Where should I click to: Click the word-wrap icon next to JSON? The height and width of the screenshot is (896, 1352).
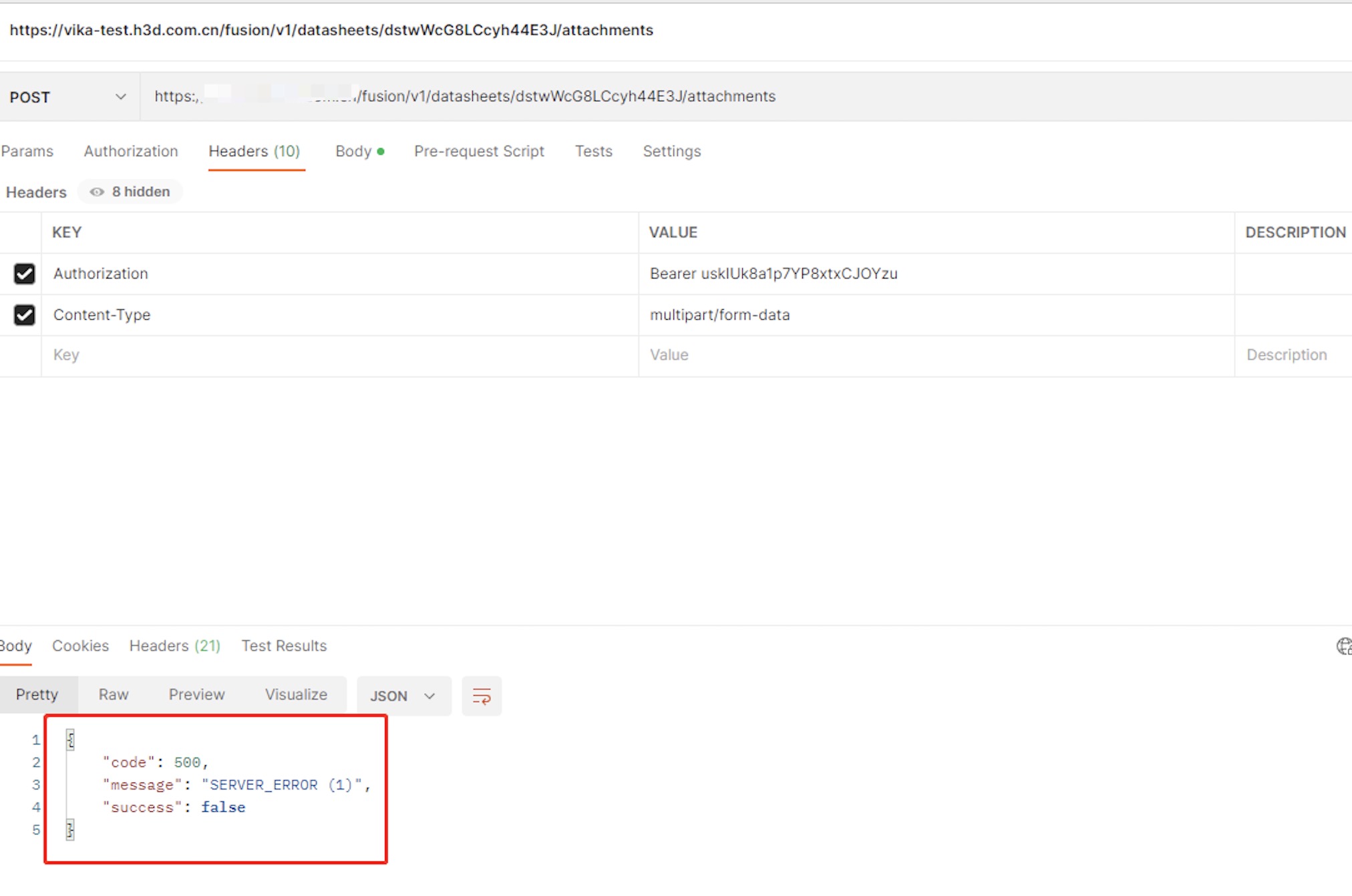tap(481, 696)
